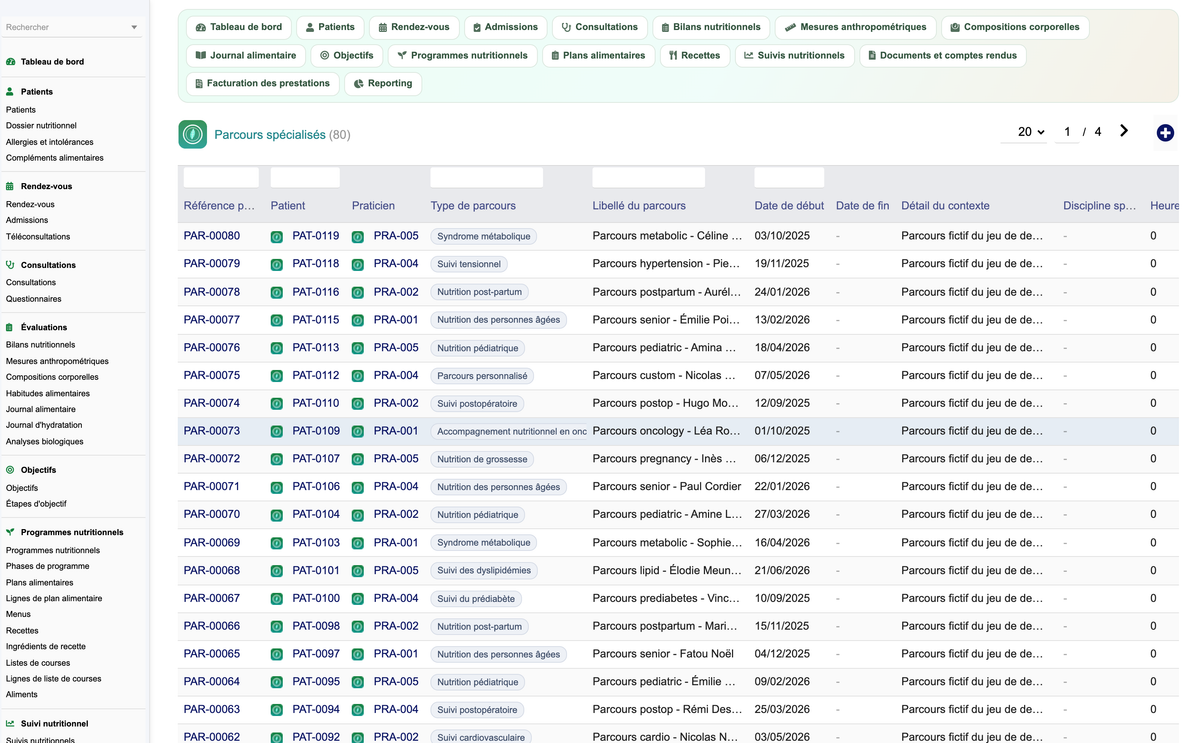Click the Suivi des dyslipidémies tag
The width and height of the screenshot is (1200, 743).
click(484, 571)
